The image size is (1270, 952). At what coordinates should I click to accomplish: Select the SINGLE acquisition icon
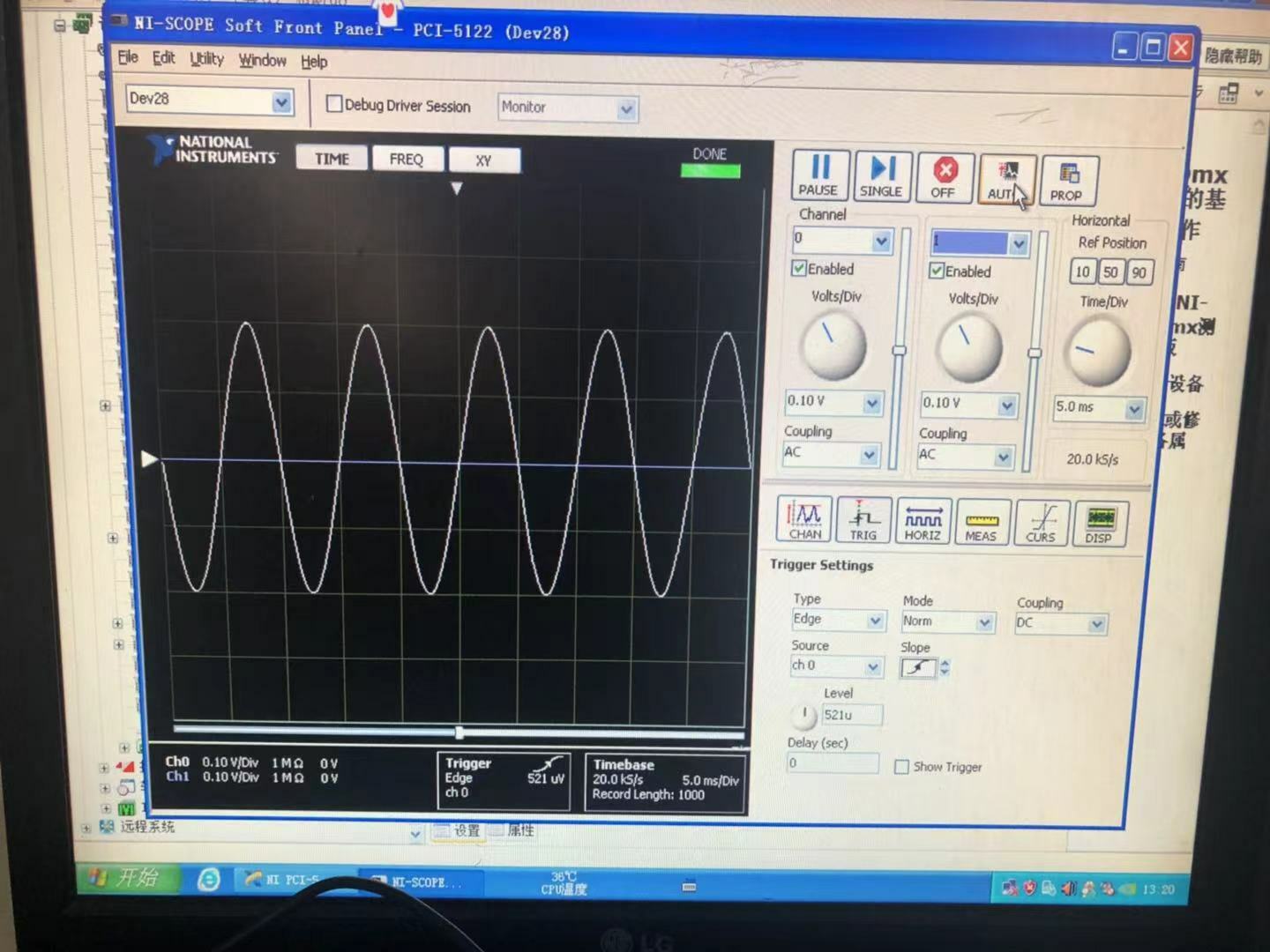[882, 175]
